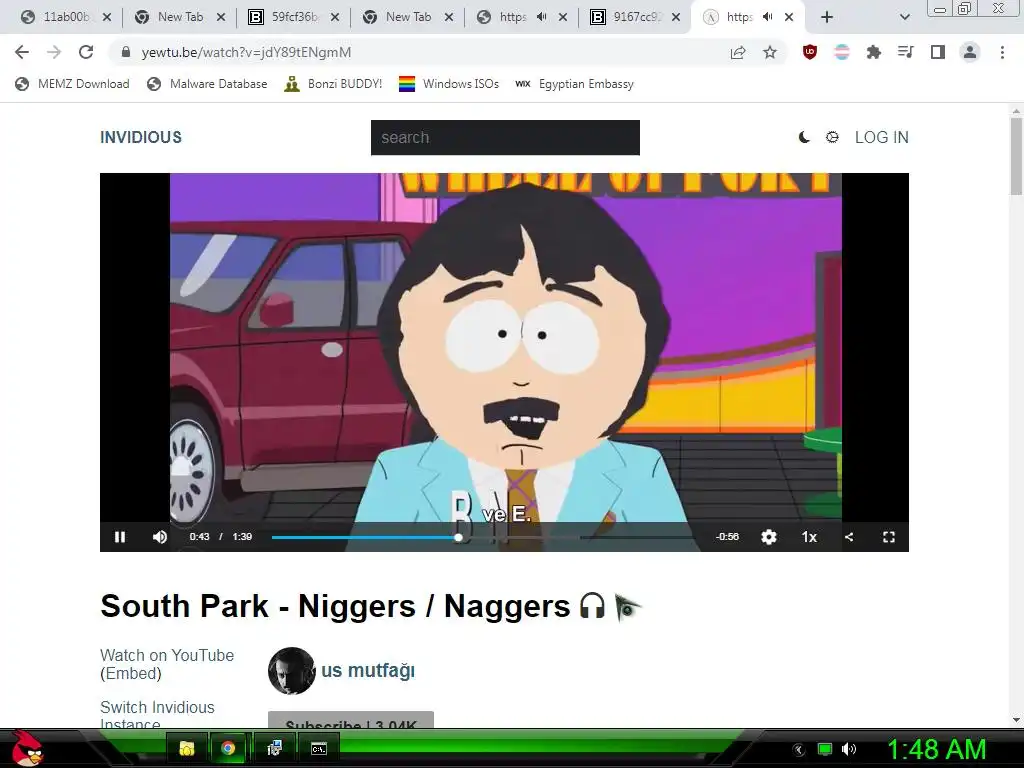This screenshot has width=1024, height=768.
Task: Open the Chrome profile avatar
Action: coord(970,52)
